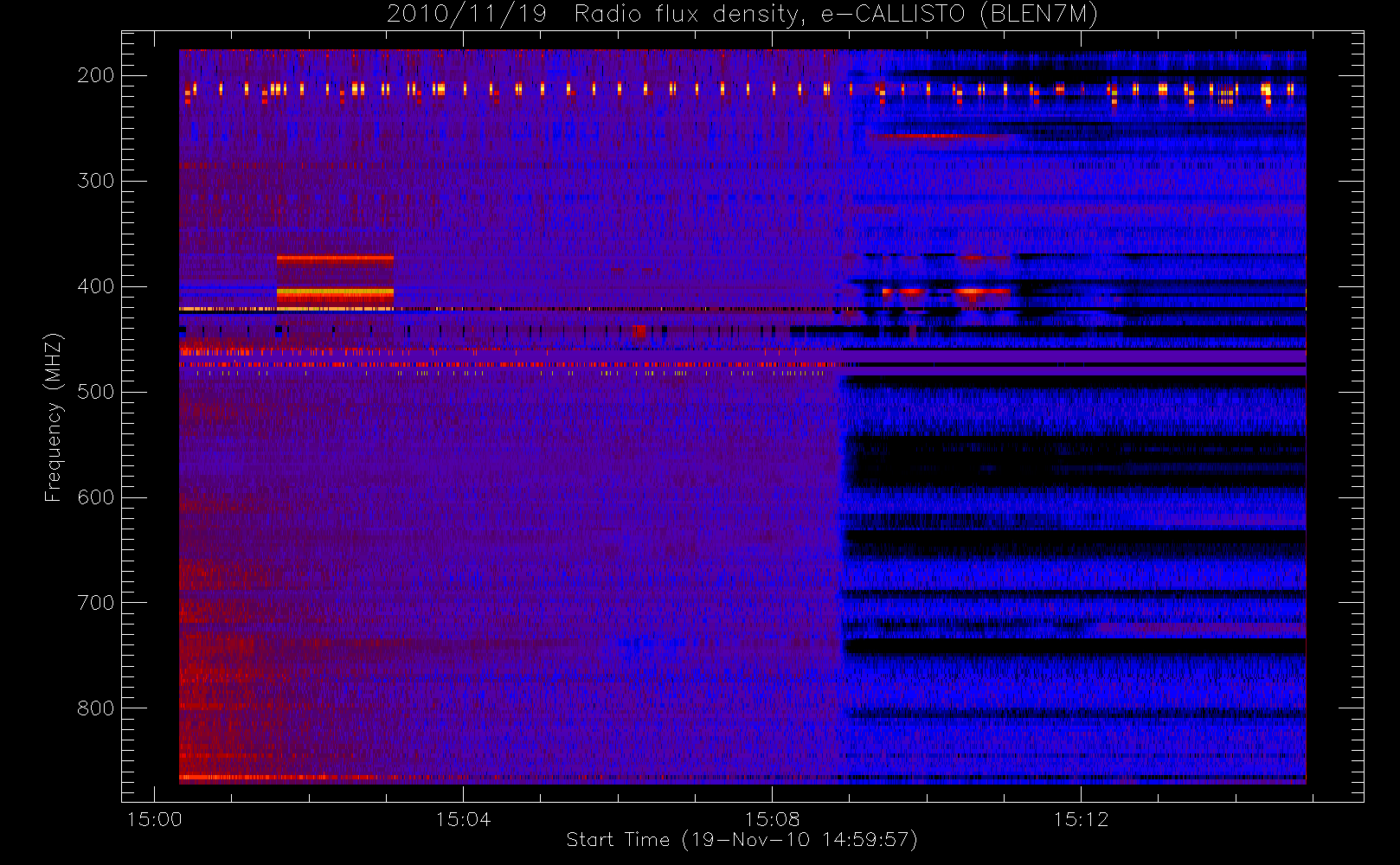The height and width of the screenshot is (865, 1400).
Task: Click the 200 frequency tick label
Action: point(96,75)
